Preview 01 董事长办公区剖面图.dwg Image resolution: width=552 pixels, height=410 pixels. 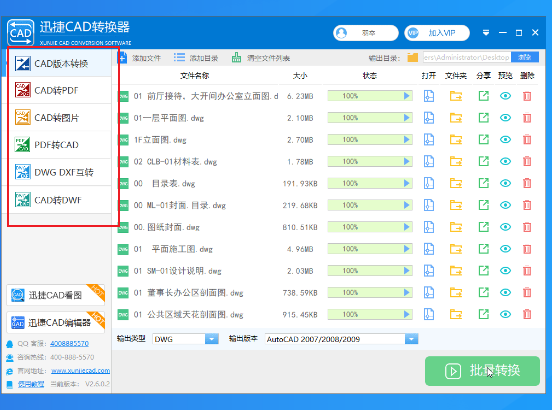click(506, 292)
